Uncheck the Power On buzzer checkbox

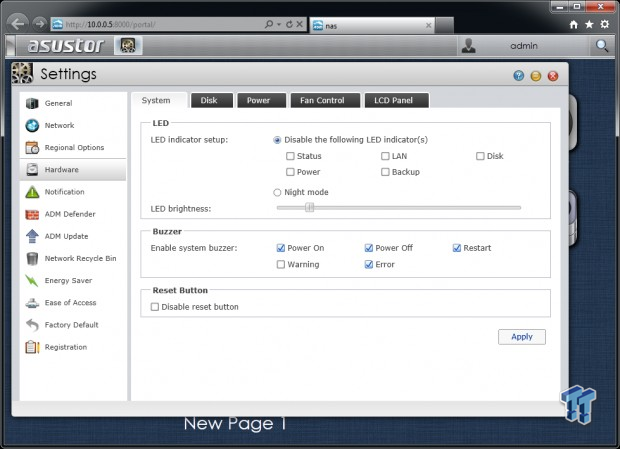click(x=280, y=248)
